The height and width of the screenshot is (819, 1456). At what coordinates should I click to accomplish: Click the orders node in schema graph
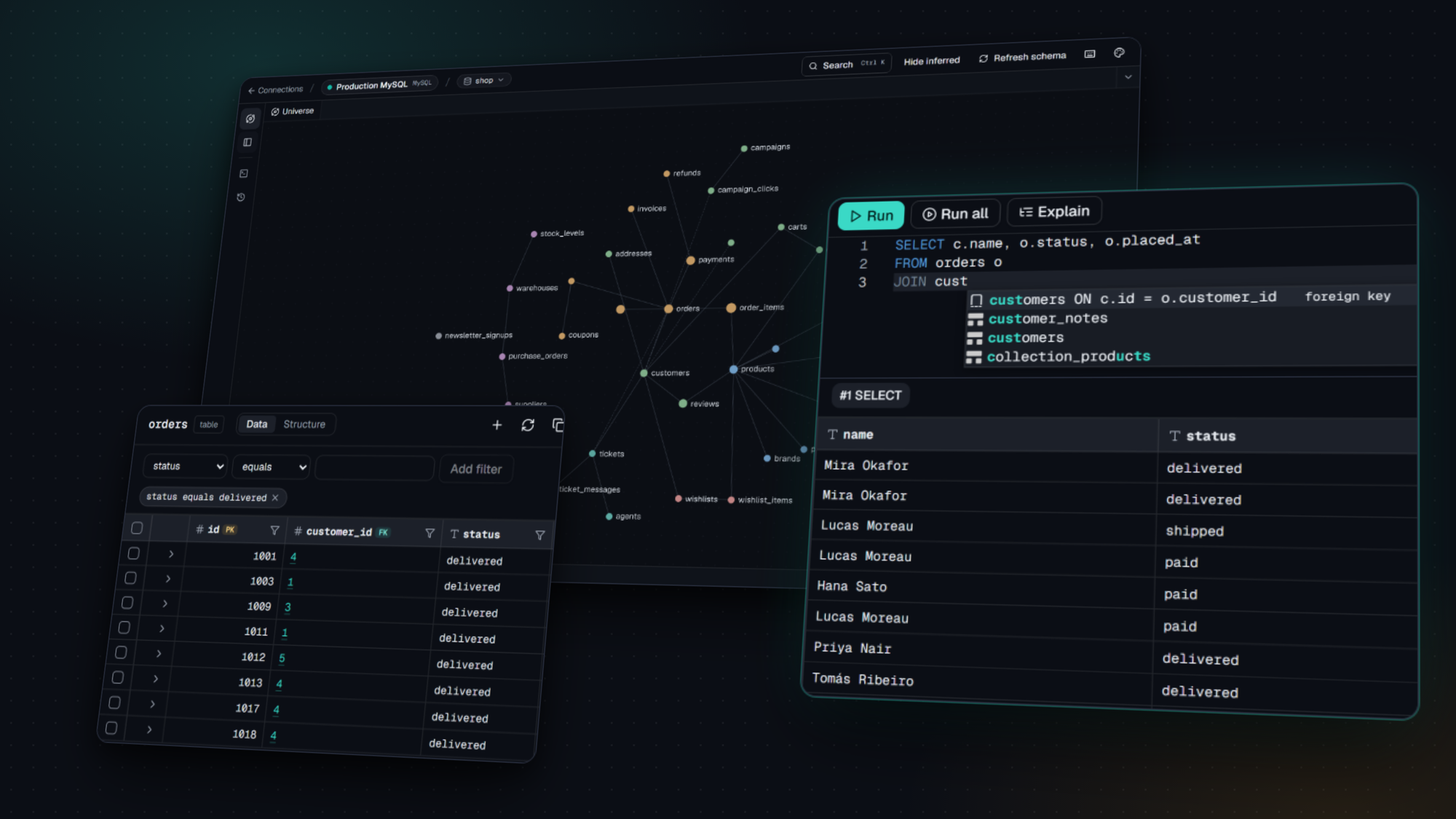(668, 309)
